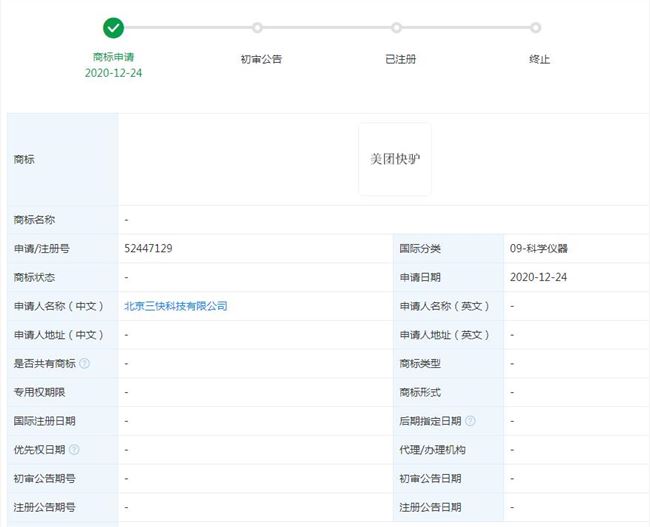Click the 初审公告日期 field label
This screenshot has height=527, width=650.
pos(430,478)
